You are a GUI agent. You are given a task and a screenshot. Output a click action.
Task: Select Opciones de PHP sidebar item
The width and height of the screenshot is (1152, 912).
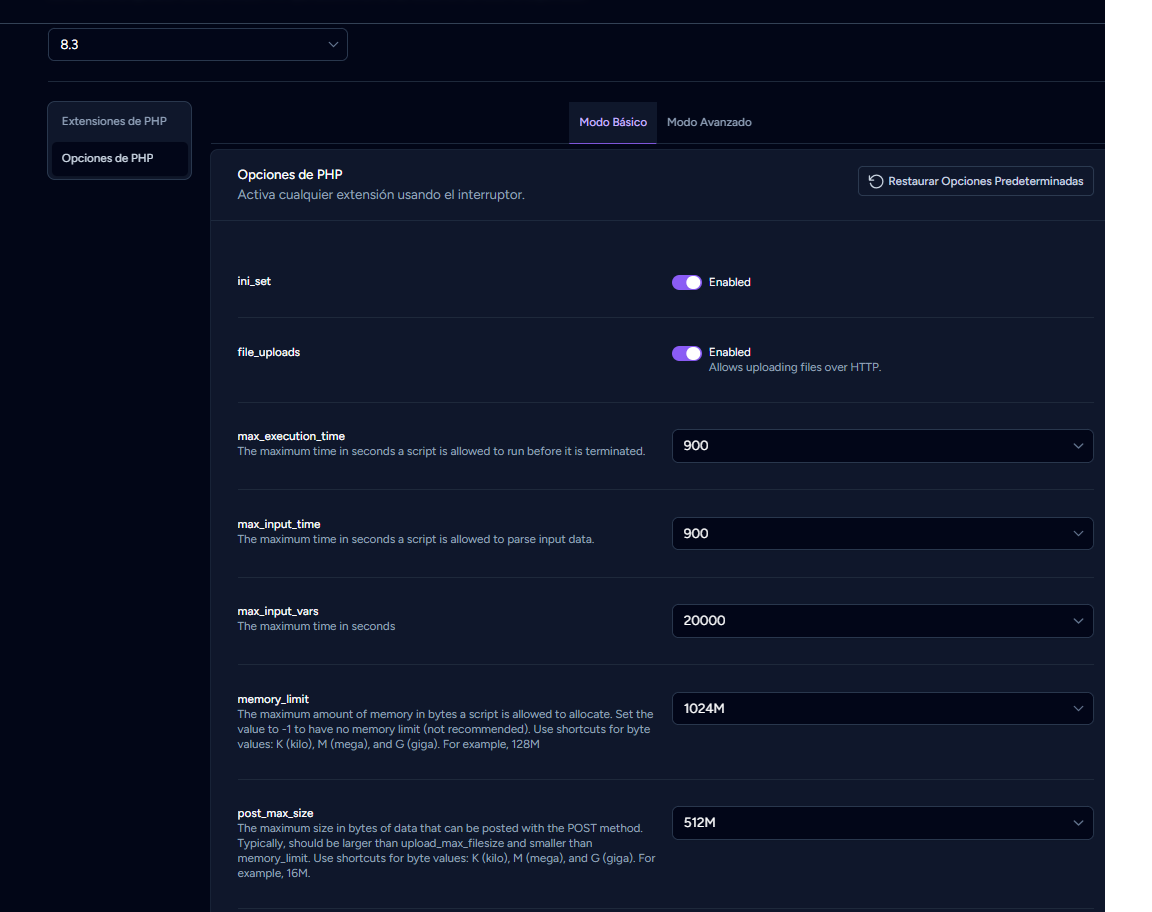[108, 158]
